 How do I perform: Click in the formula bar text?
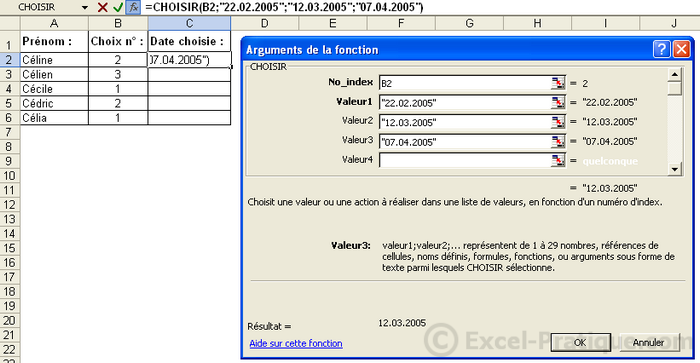[x=284, y=7]
